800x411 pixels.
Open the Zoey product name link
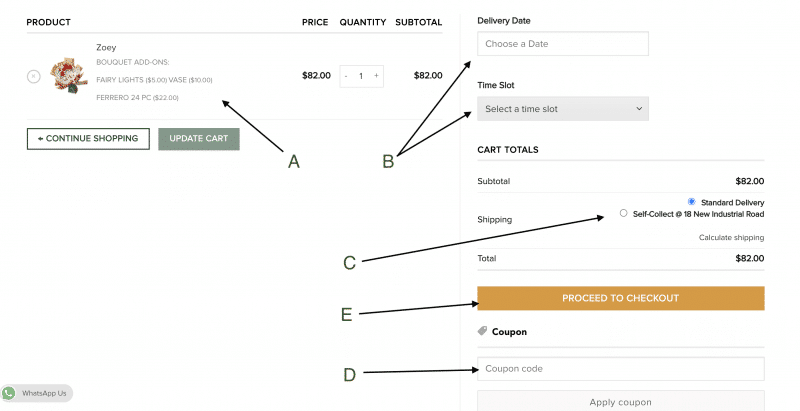click(x=106, y=47)
